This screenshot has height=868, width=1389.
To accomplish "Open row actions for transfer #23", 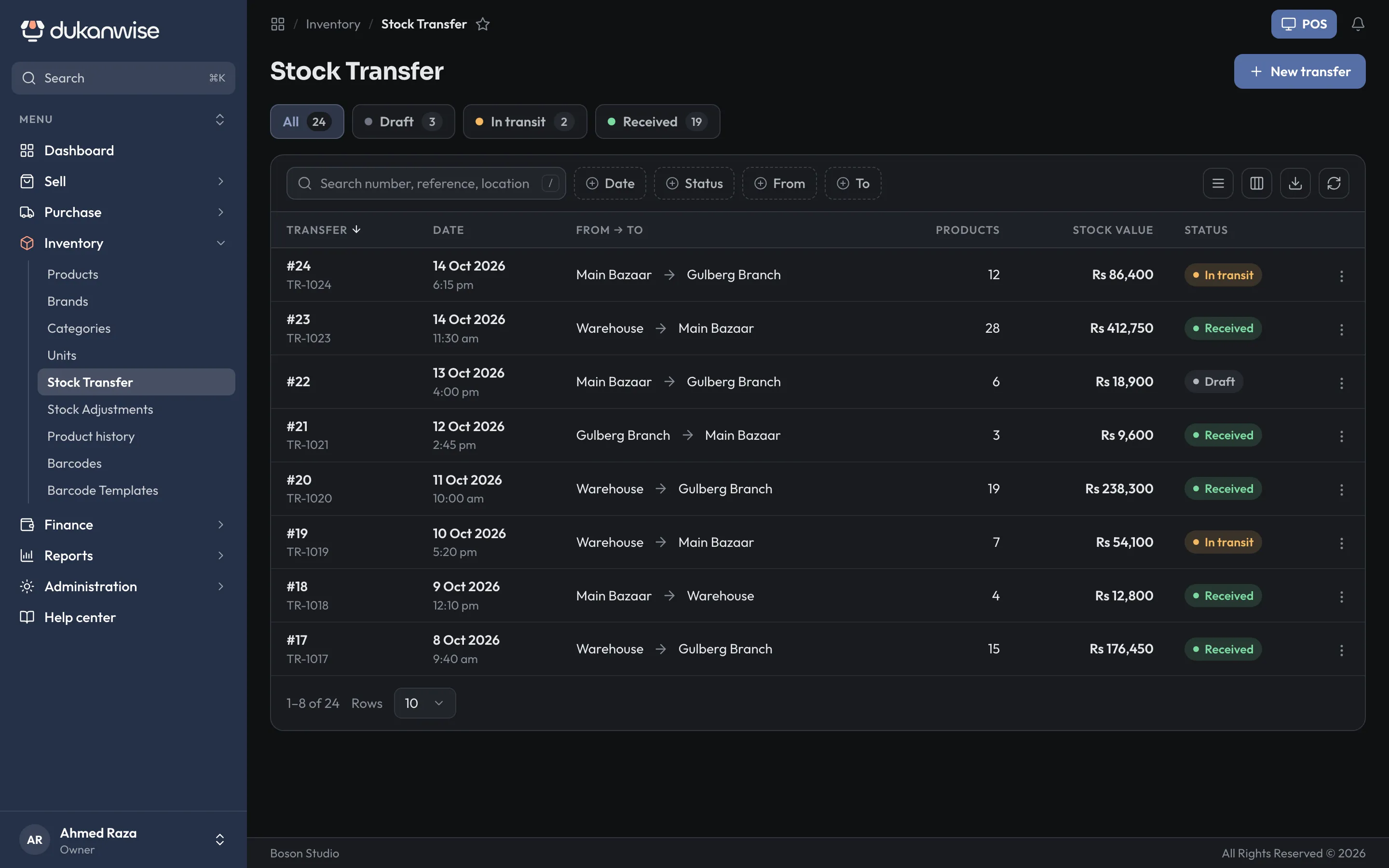I will [1341, 329].
